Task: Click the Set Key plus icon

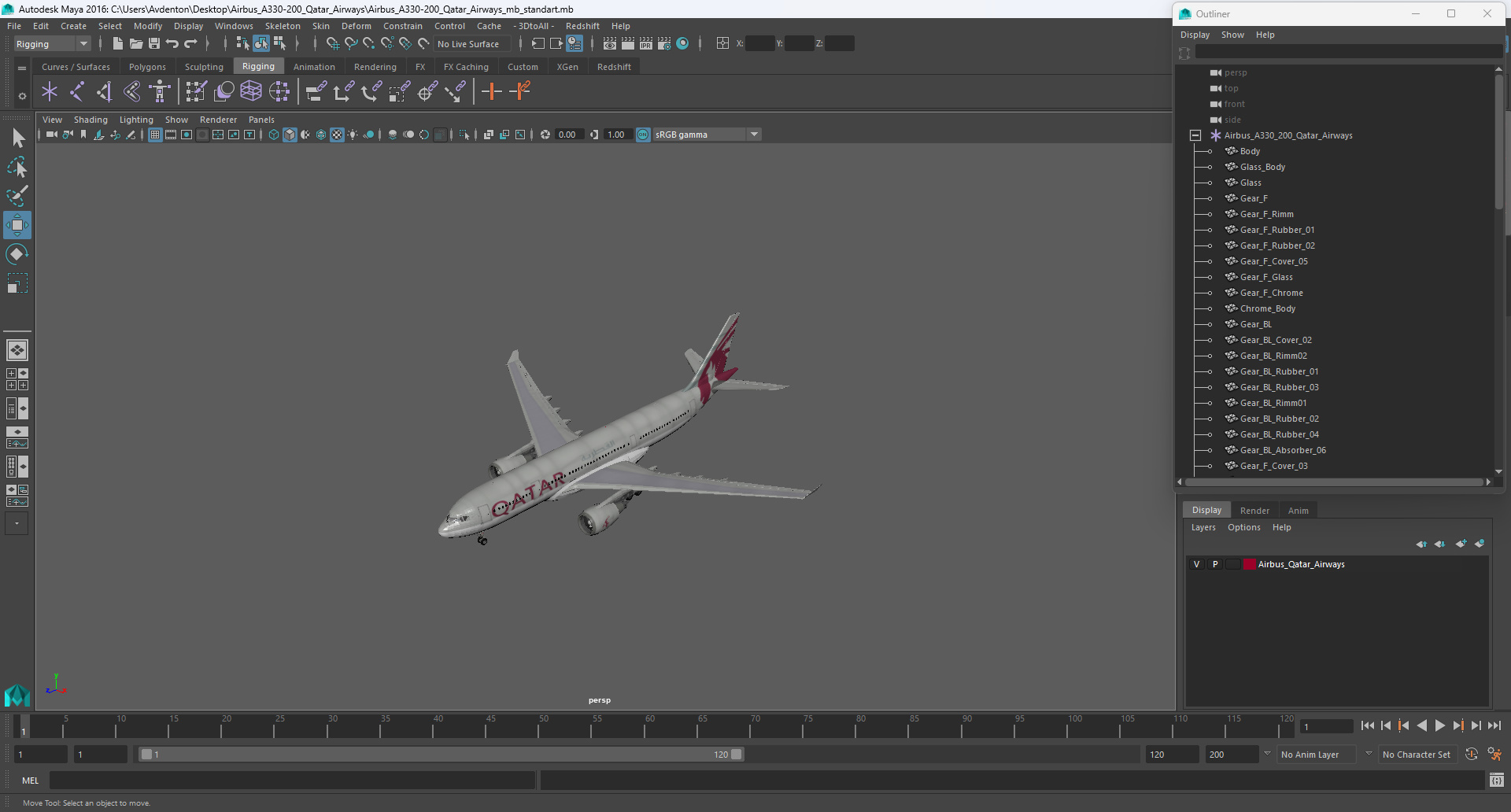Action: pos(492,92)
